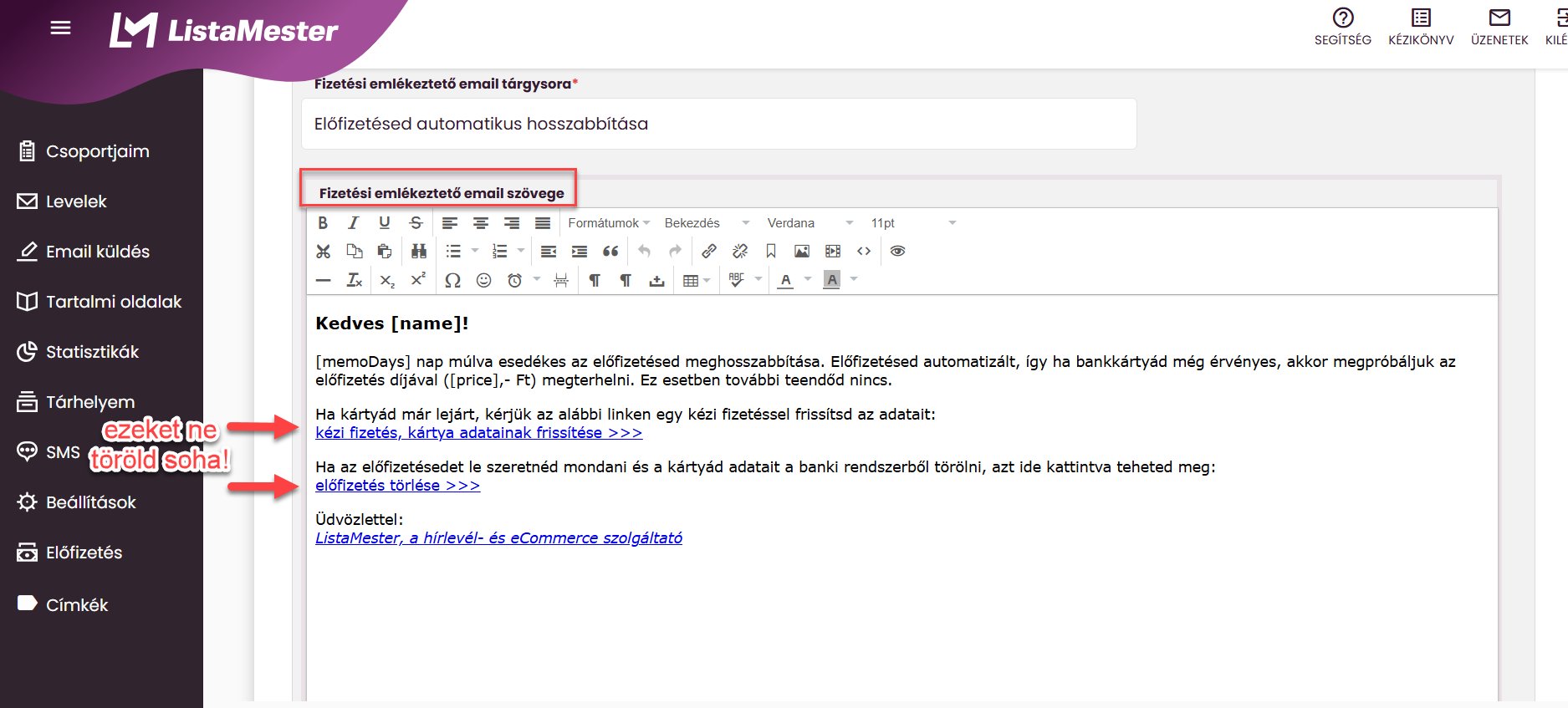
Task: Set right-to-left text direction
Action: pyautogui.click(x=626, y=280)
